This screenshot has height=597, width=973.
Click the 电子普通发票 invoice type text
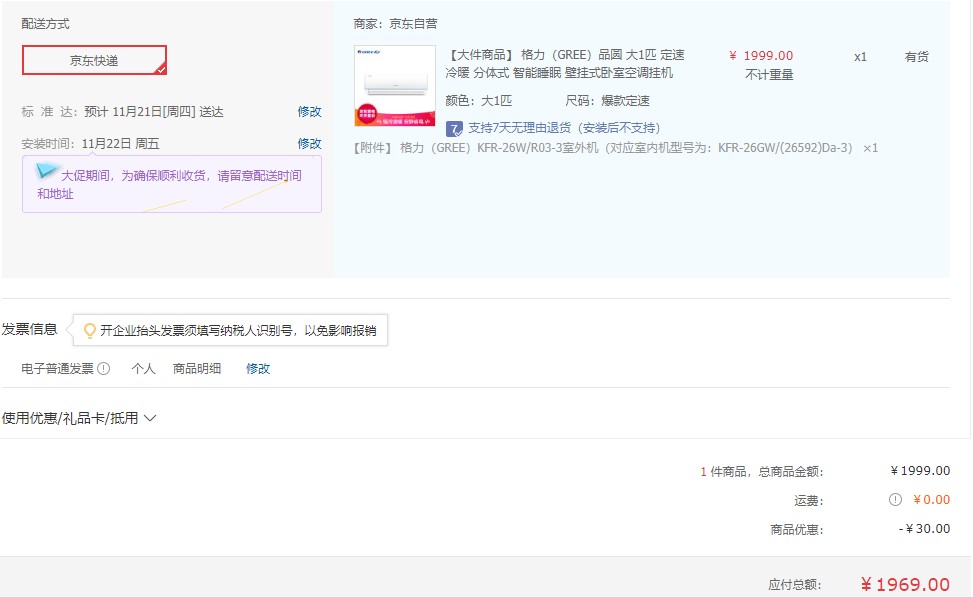(x=57, y=369)
